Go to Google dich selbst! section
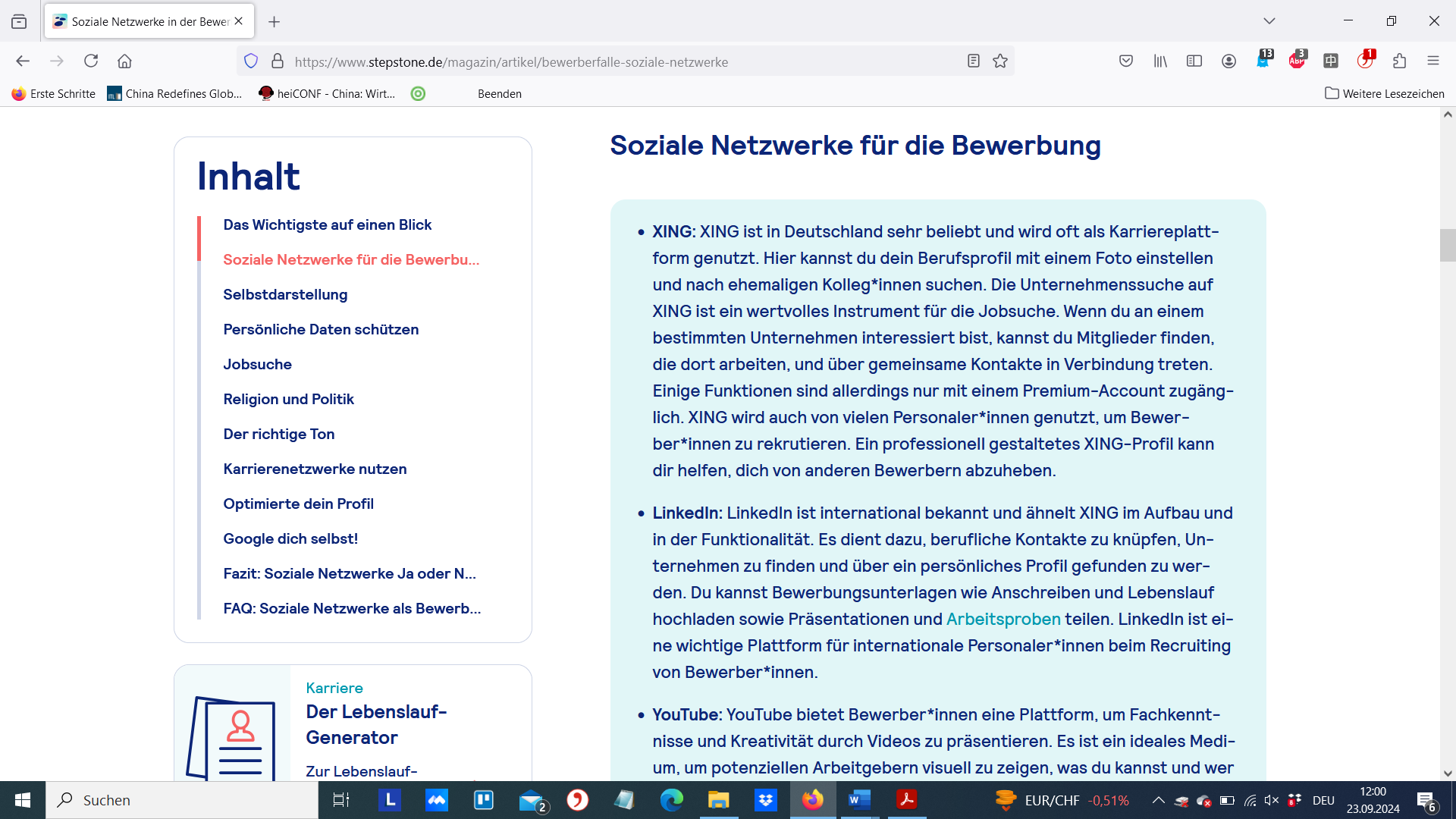Viewport: 1456px width, 819px height. [290, 538]
